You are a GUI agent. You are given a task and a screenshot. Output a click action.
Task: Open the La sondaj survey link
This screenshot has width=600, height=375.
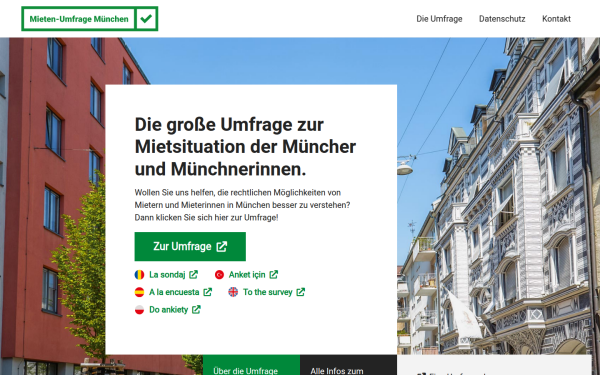coord(167,275)
